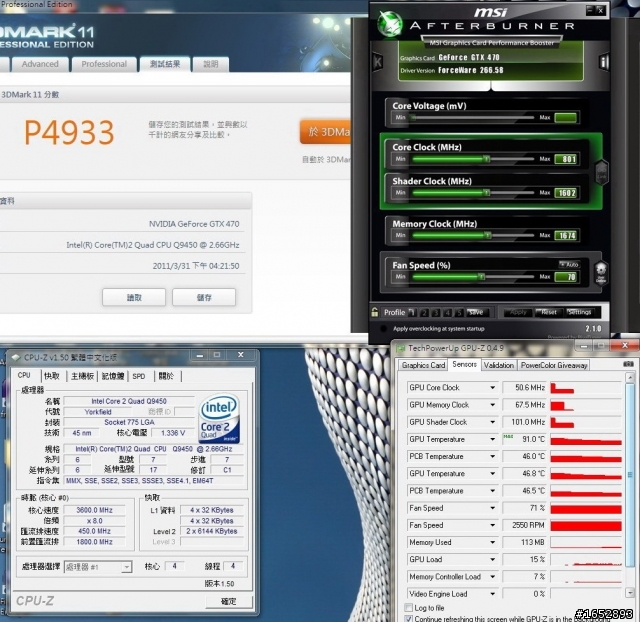Open CPU-Z 關於 tab

tap(166, 376)
